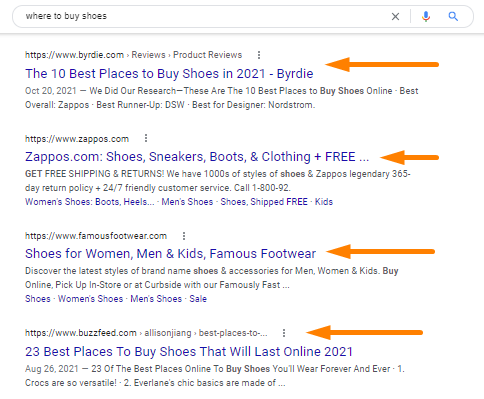The image size is (484, 399).
Task: Follow the Famous Footwear 'Sale' sitelink
Action: point(198,299)
